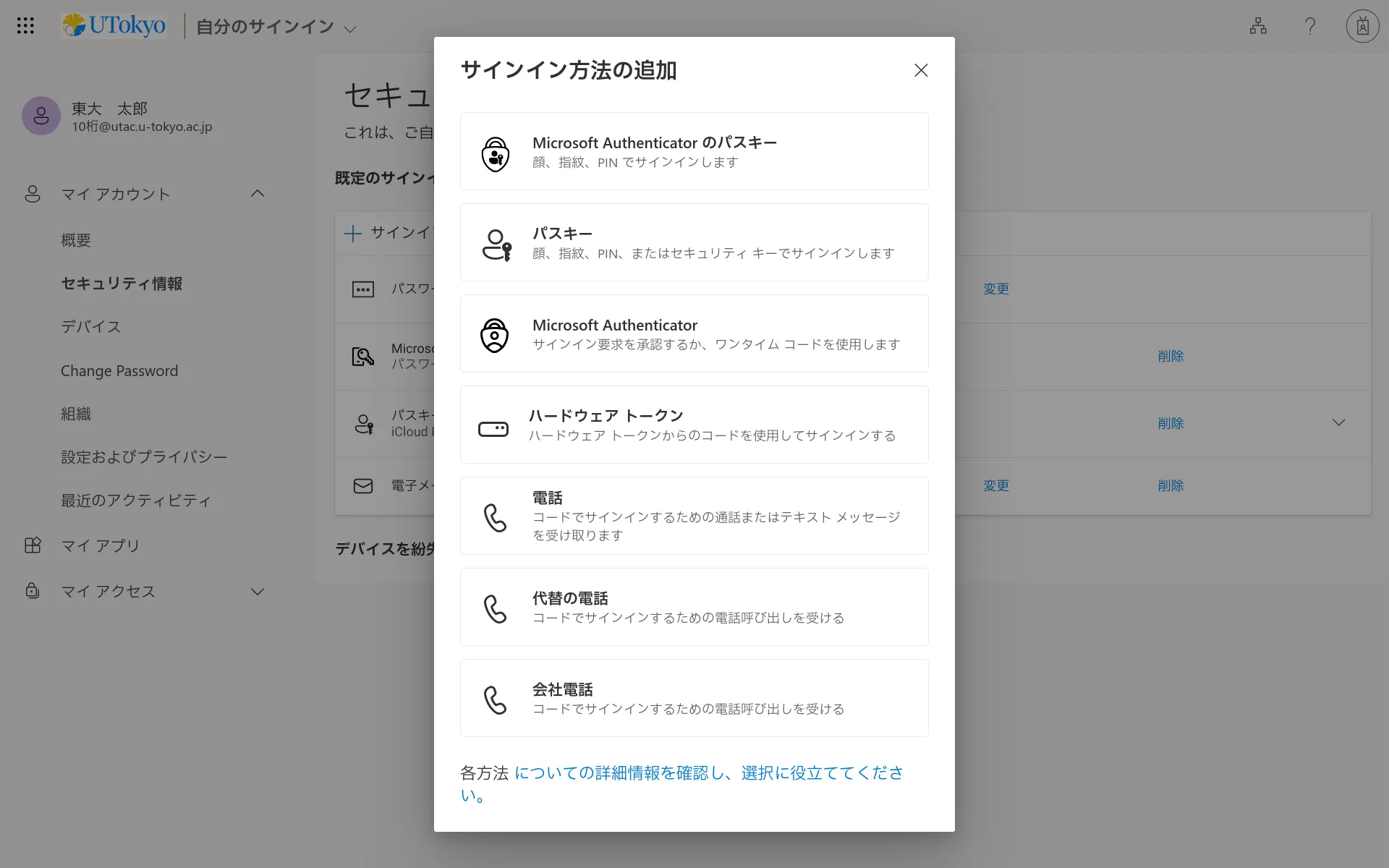Open Change Password in sidebar

(x=119, y=371)
